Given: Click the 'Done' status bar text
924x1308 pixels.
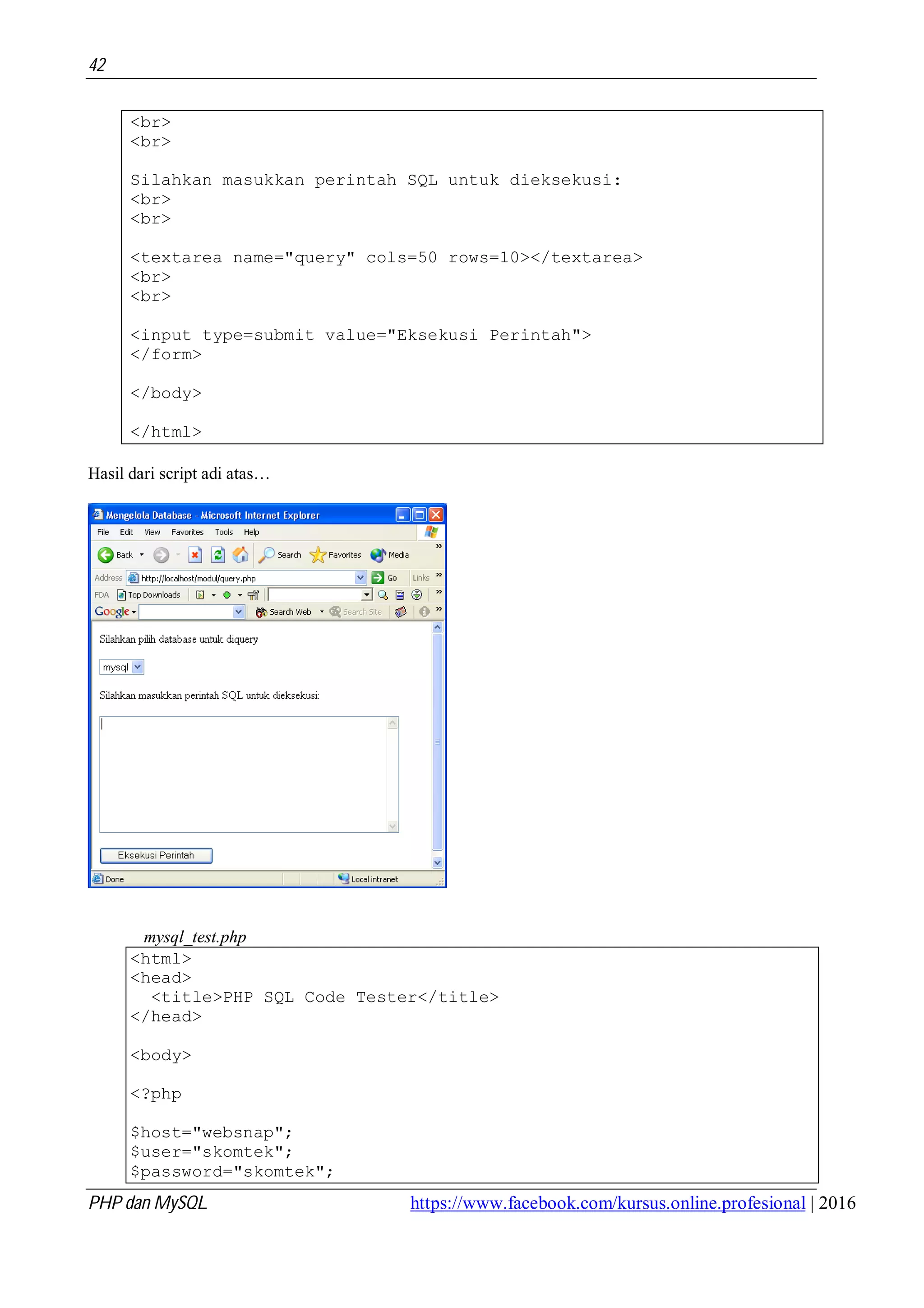Looking at the screenshot, I should coord(115,879).
